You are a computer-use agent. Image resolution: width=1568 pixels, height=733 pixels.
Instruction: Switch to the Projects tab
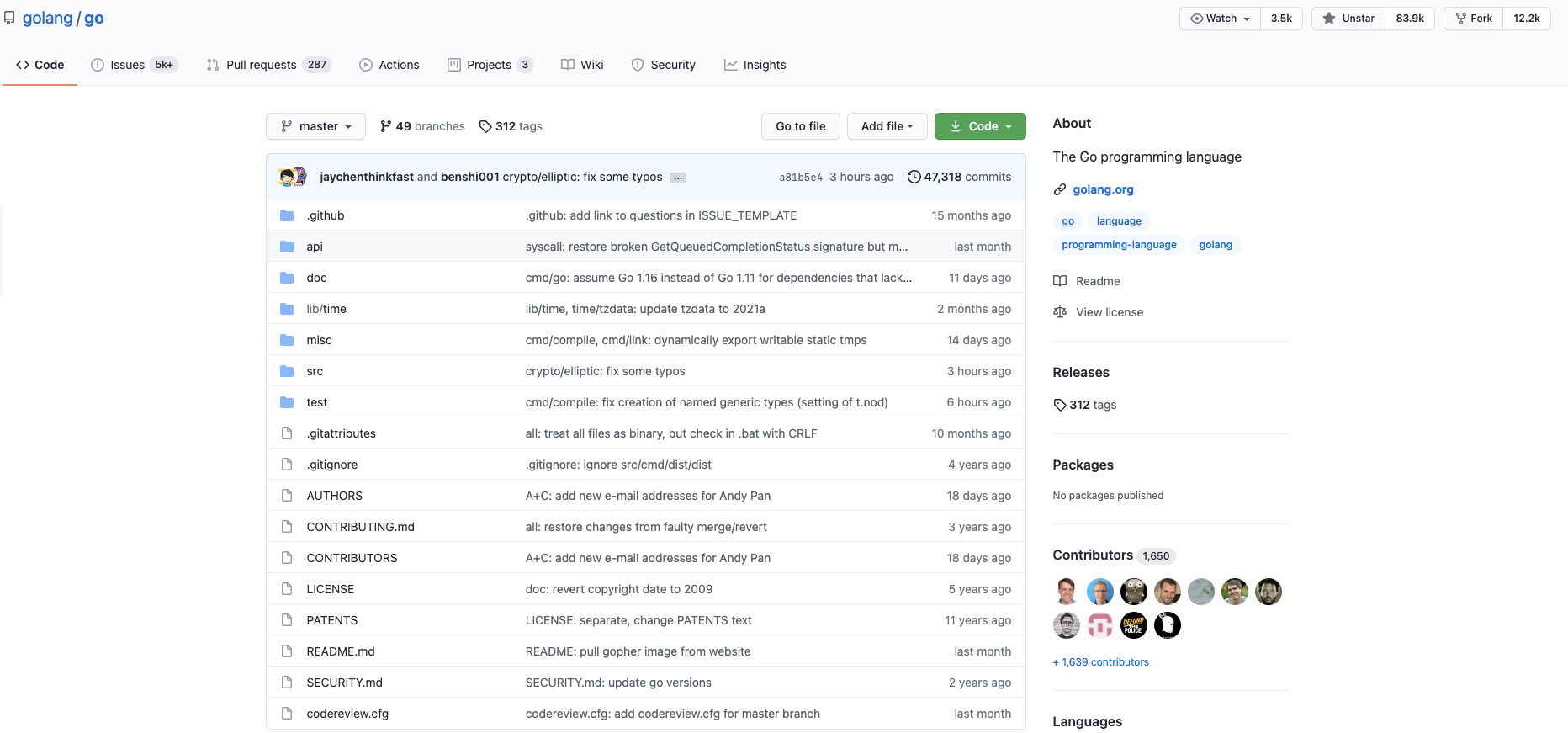coord(490,65)
